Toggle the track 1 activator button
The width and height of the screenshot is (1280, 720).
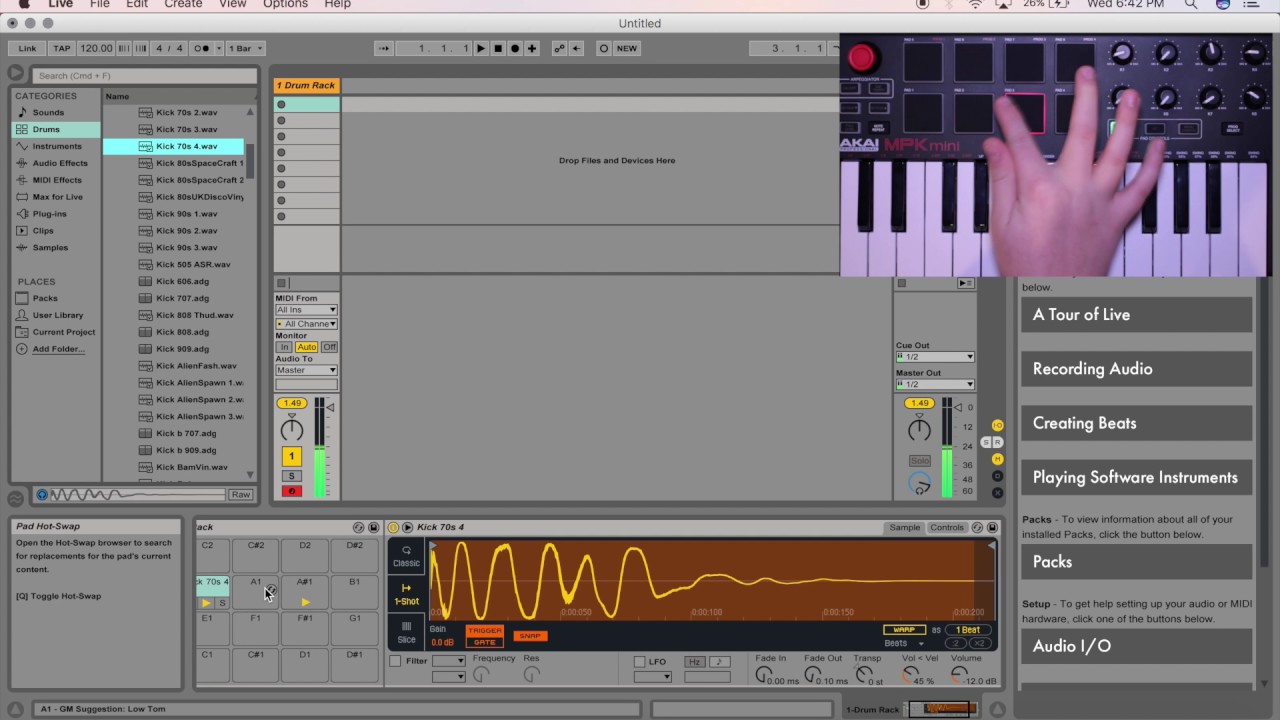click(291, 456)
